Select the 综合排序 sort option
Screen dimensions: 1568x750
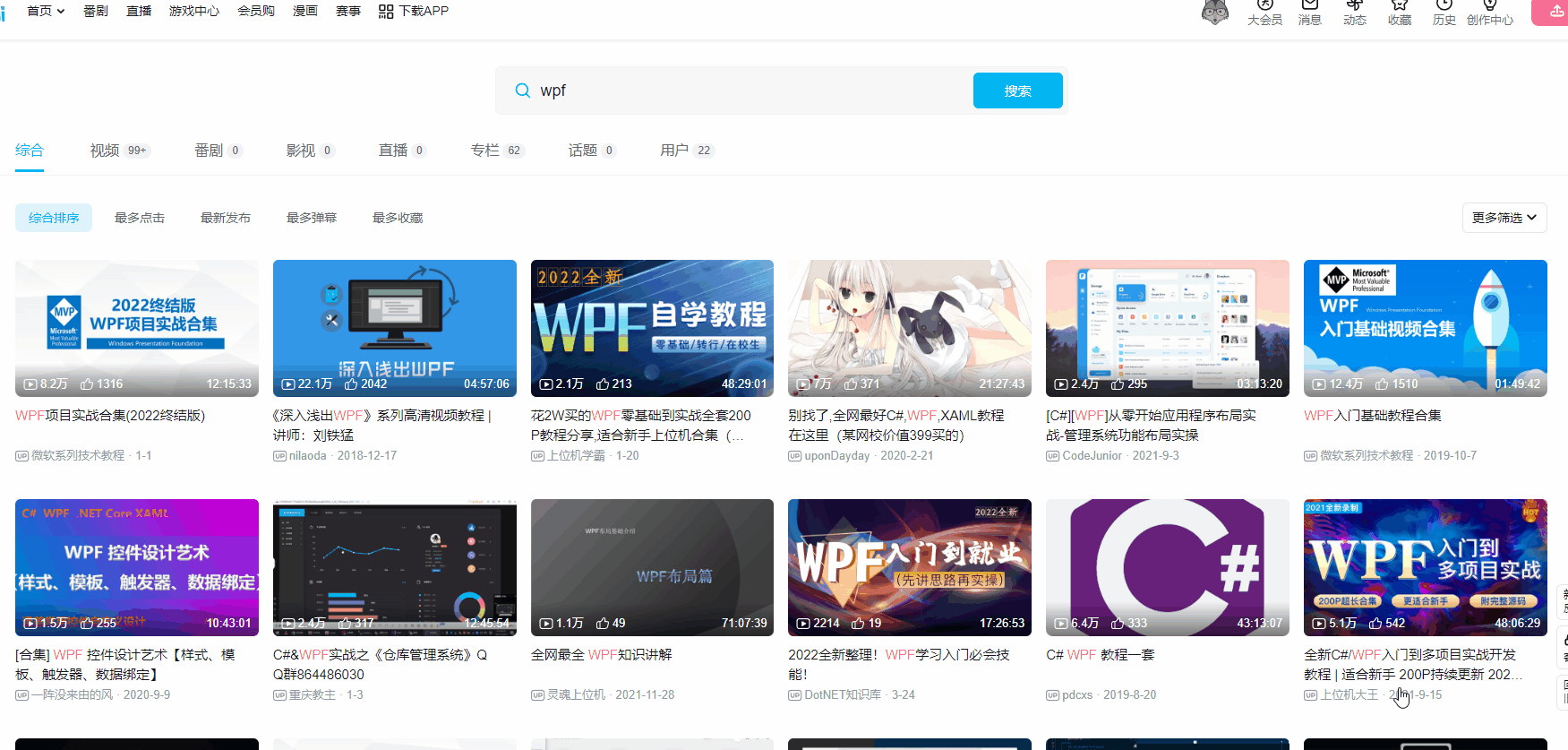pyautogui.click(x=54, y=218)
